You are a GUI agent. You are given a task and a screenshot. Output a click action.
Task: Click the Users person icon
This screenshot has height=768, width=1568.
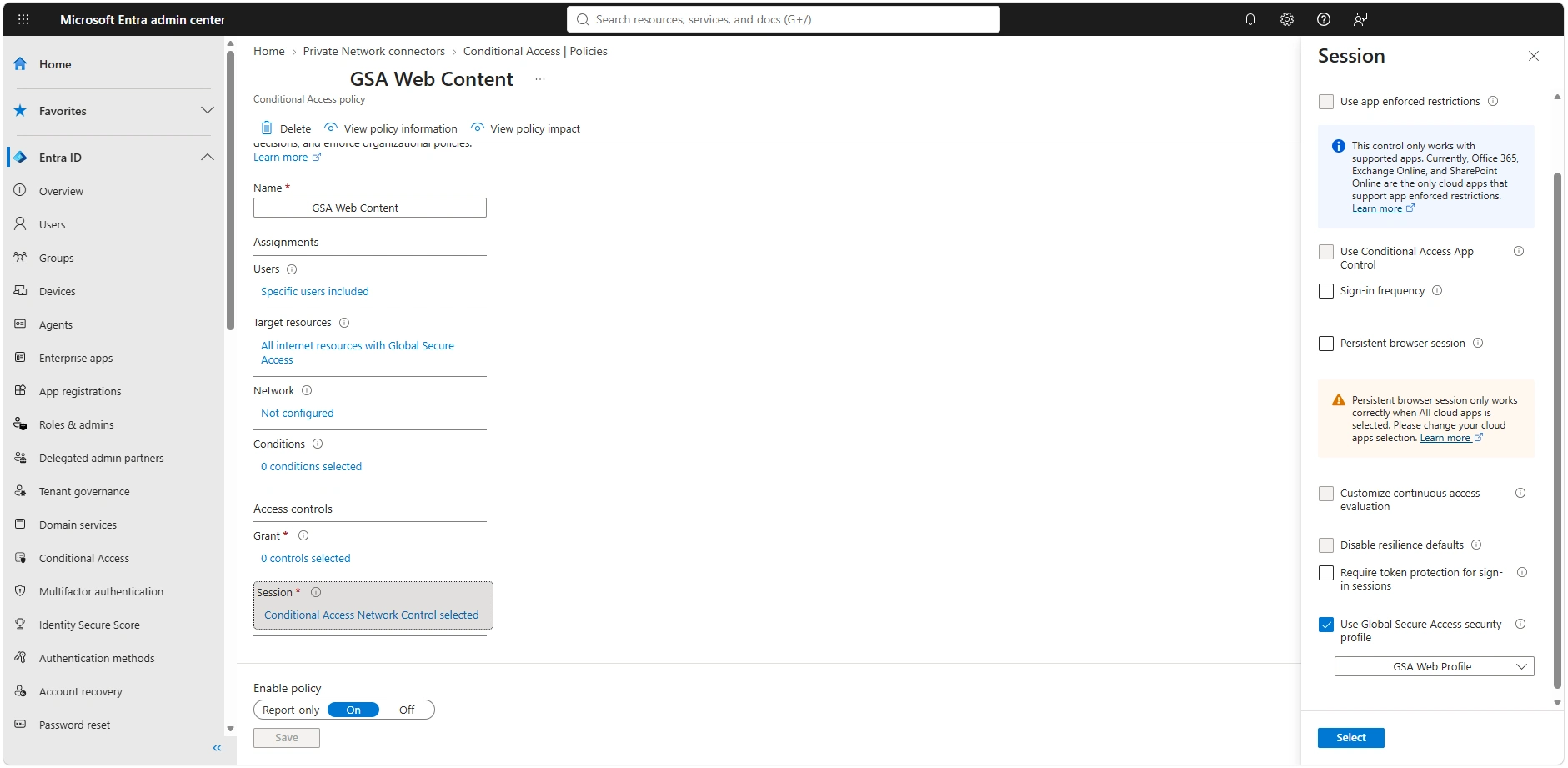21,224
